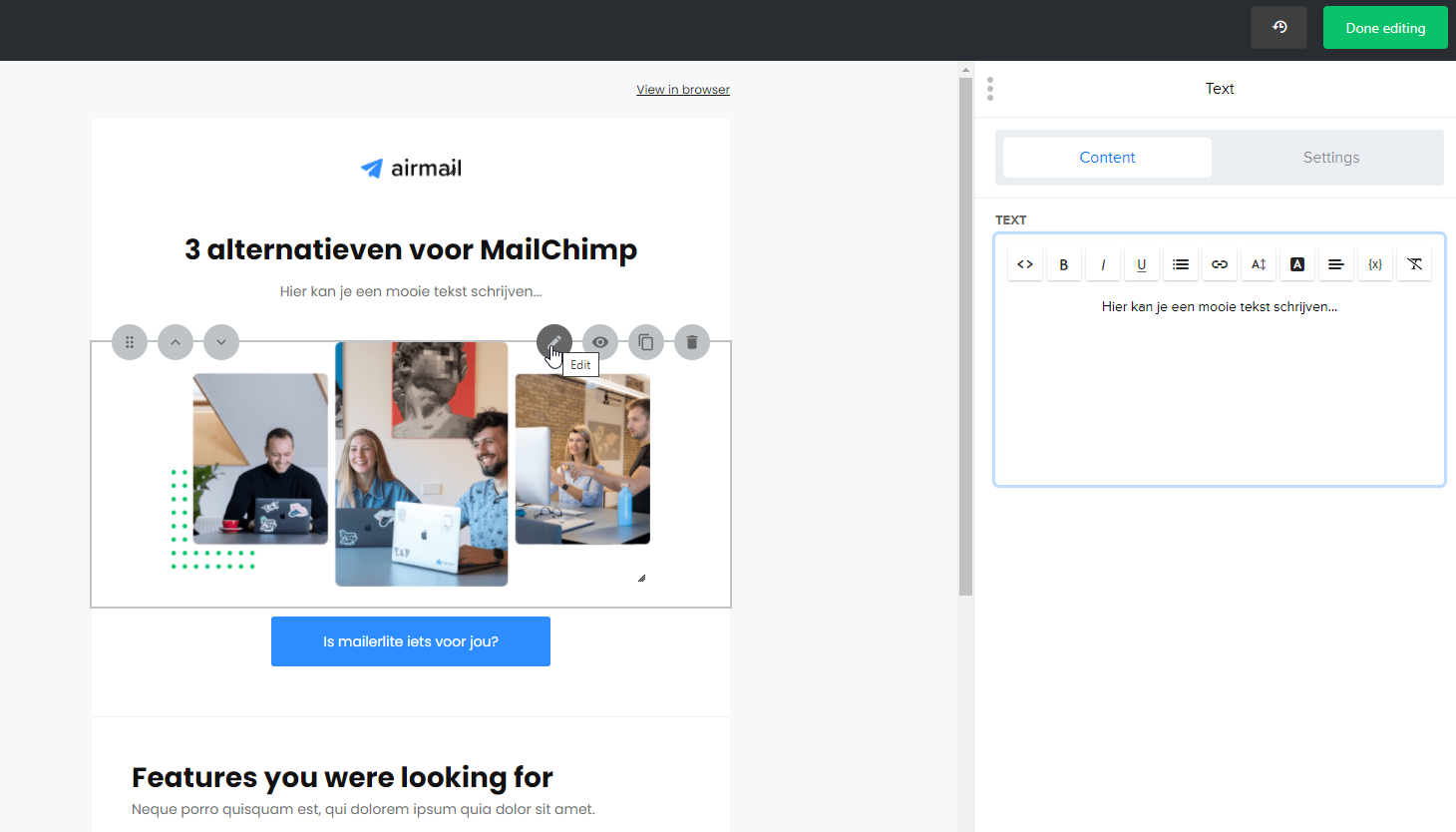Image resolution: width=1456 pixels, height=832 pixels.
Task: Open the source code view in text toolbar
Action: [1025, 264]
